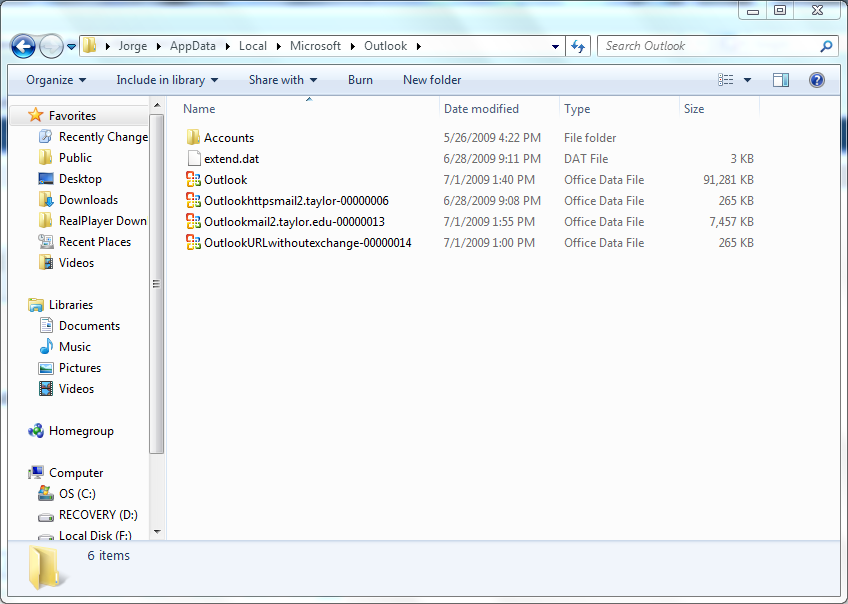The width and height of the screenshot is (848, 604).
Task: Click the 5/26/2009 4:22 PM date
Action: pos(492,137)
